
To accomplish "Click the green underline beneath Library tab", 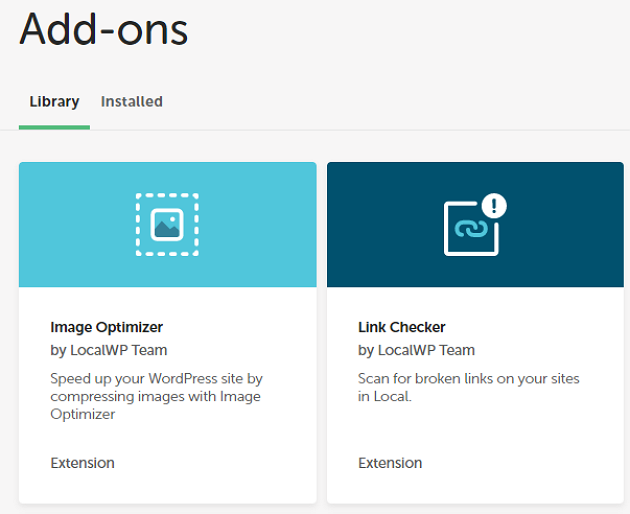I will (54, 127).
